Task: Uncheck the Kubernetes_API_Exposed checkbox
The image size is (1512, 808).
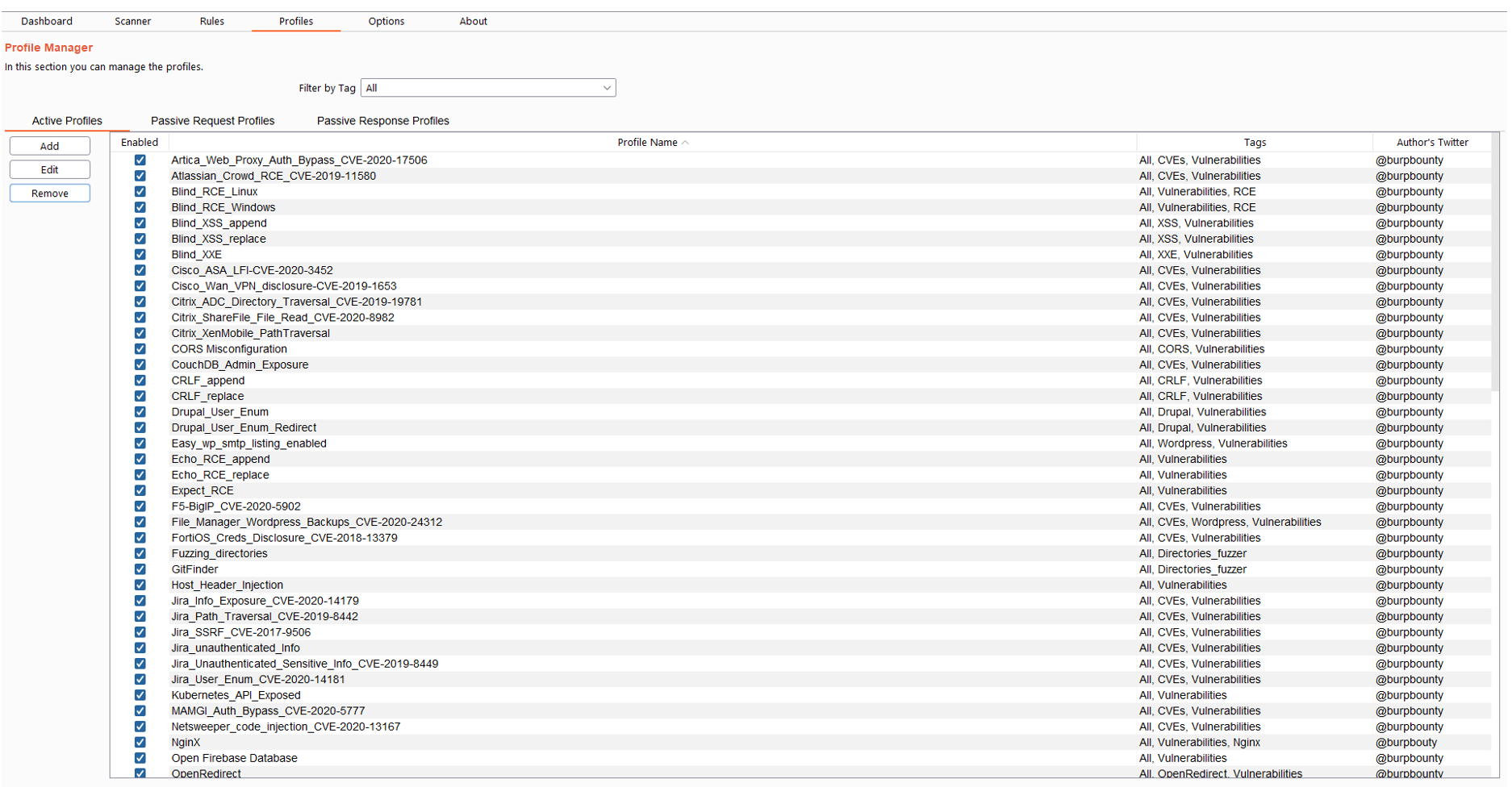Action: point(140,695)
